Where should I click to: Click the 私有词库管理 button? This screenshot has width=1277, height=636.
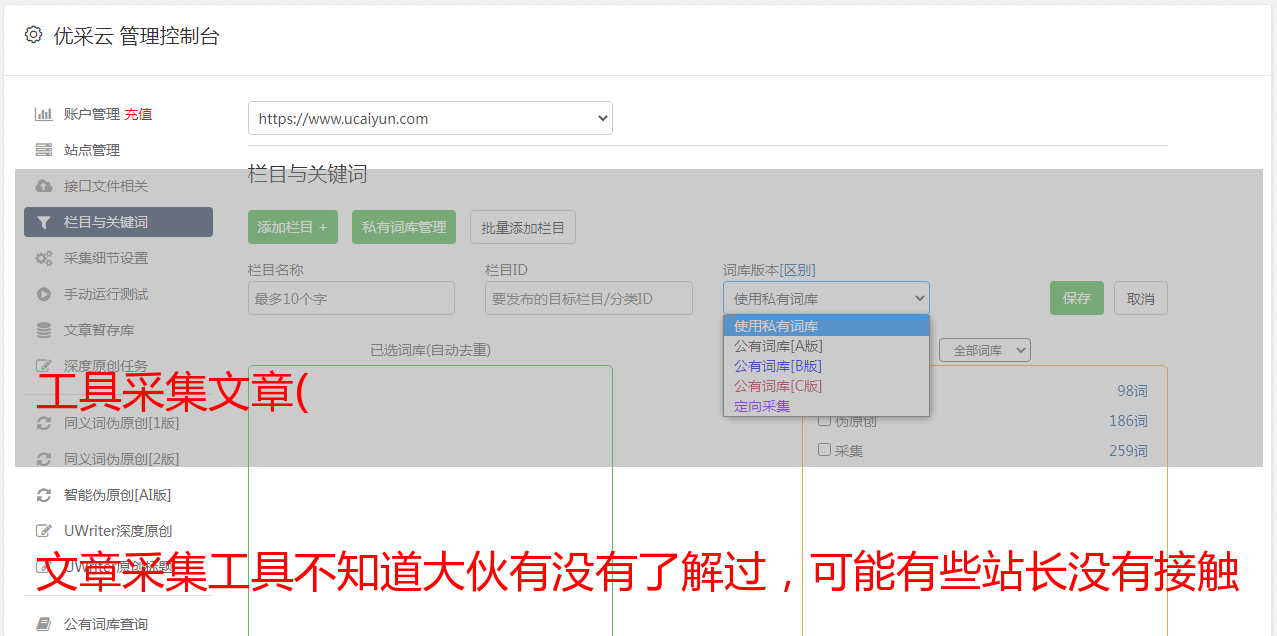[404, 227]
